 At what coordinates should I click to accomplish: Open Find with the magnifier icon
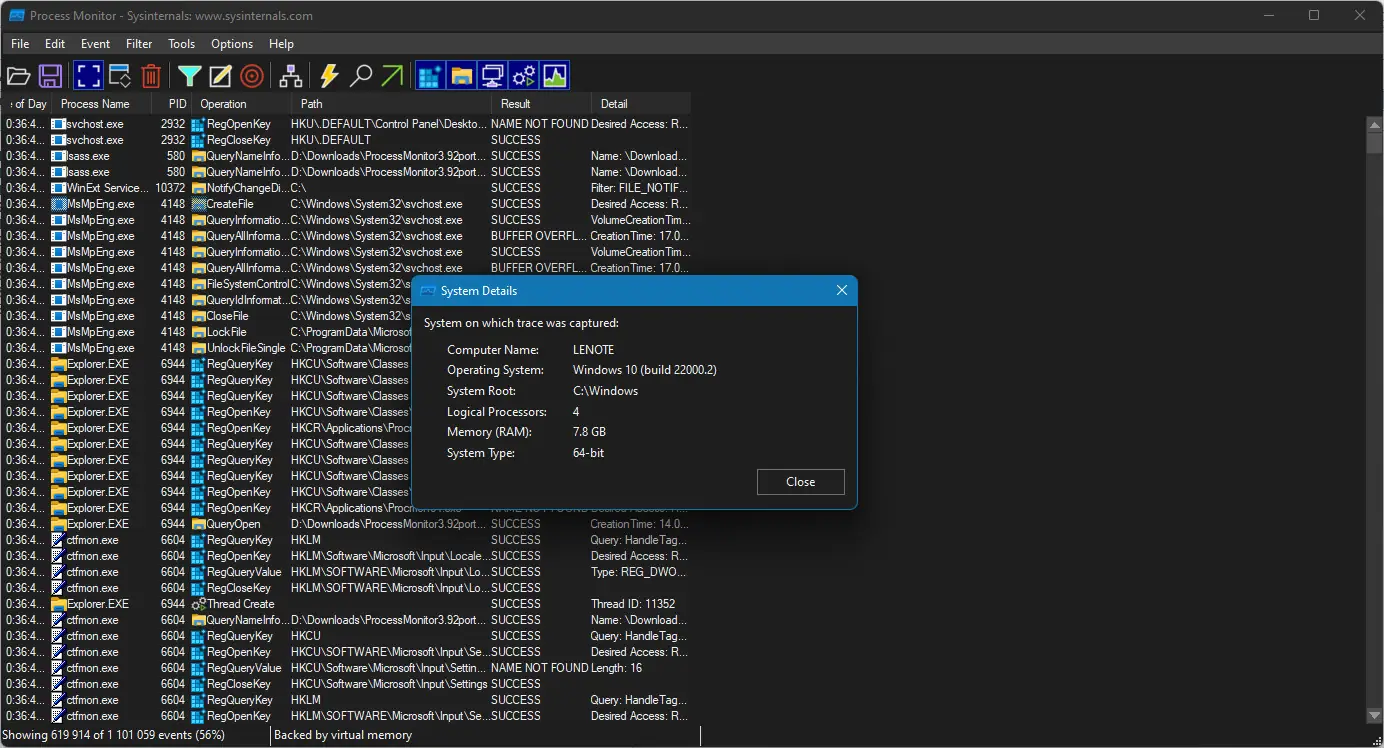coord(361,76)
